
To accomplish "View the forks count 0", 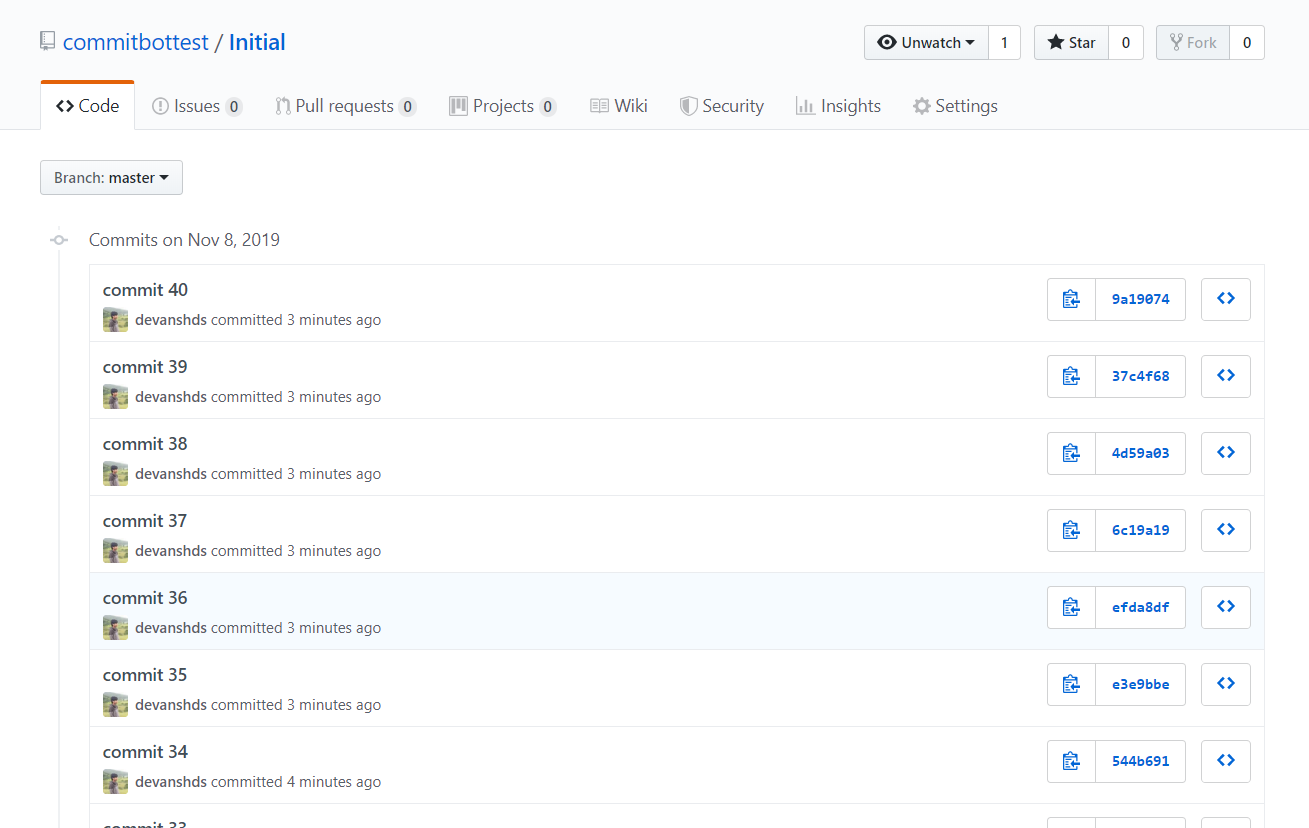I will coord(1247,43).
